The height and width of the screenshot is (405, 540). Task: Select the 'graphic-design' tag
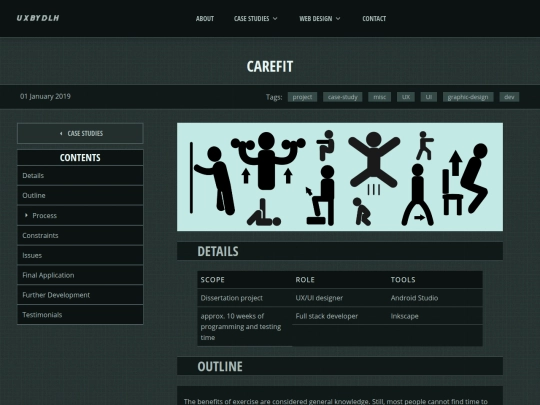[x=468, y=97]
